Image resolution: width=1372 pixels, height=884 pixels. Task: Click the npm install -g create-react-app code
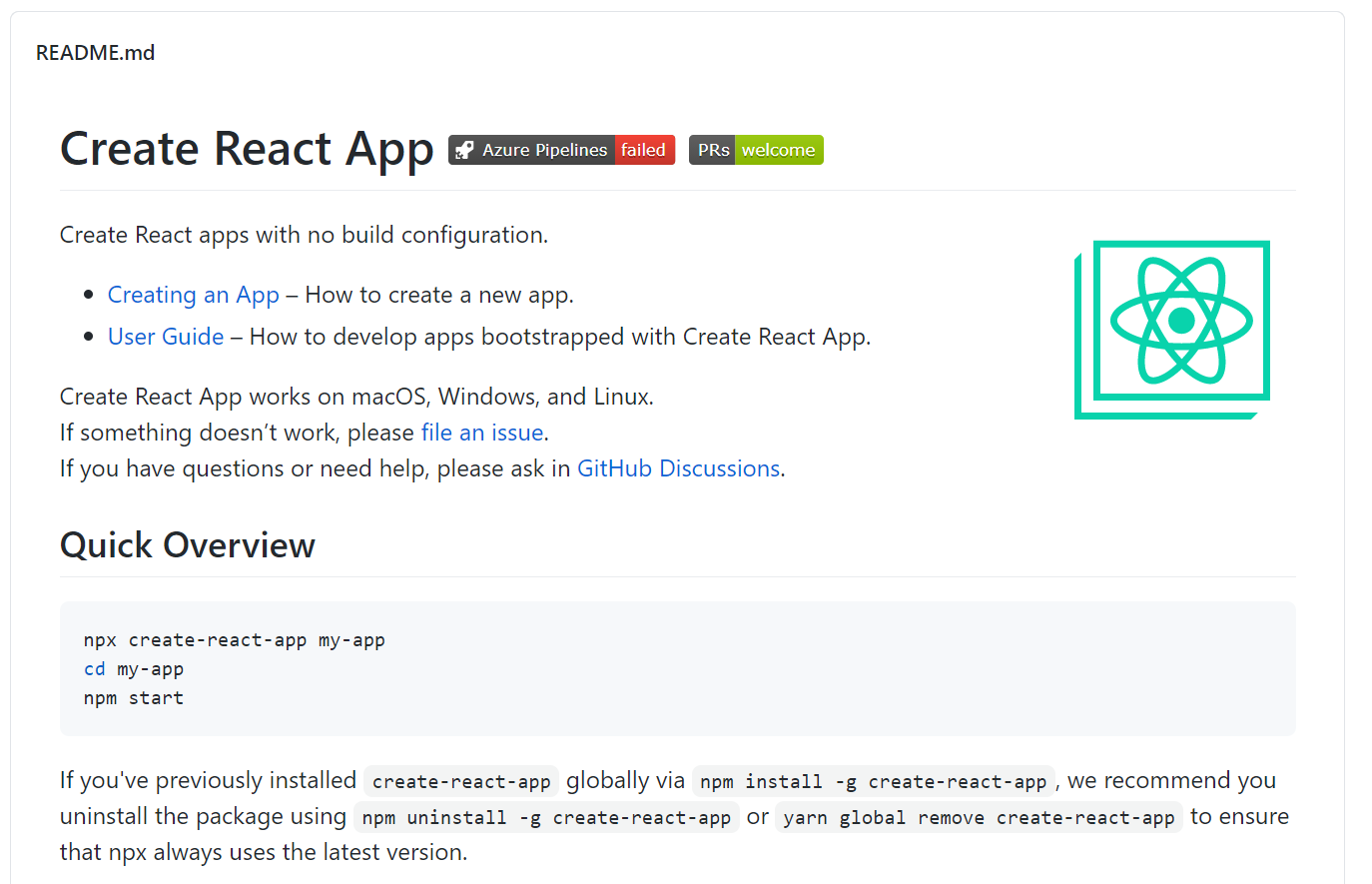click(874, 781)
